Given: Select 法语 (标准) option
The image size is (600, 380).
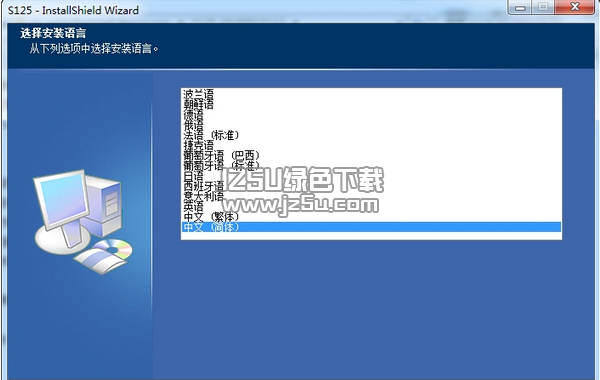Looking at the screenshot, I should pos(211,135).
